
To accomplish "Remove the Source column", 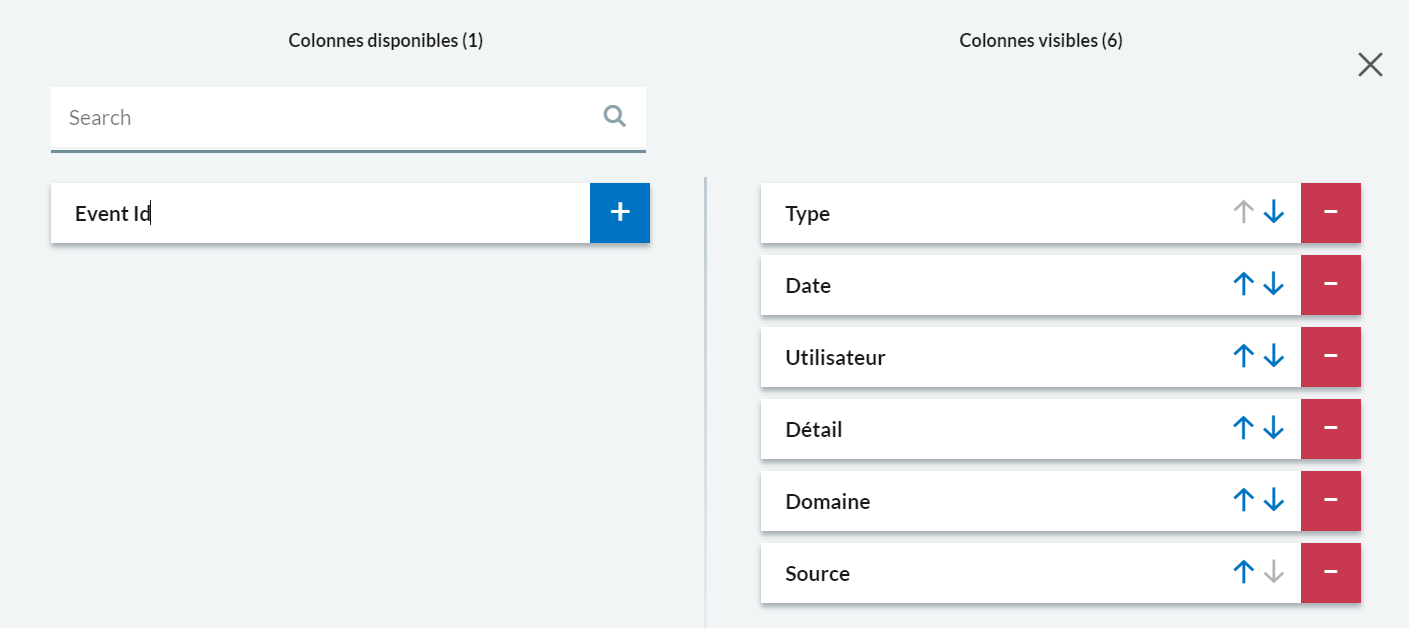I will 1330,573.
